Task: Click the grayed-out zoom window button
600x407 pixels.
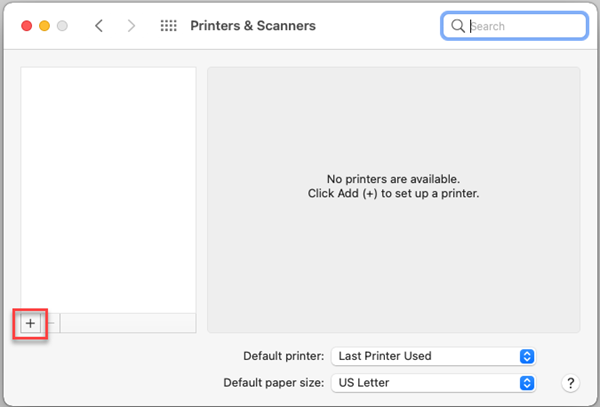Action: 62,26
